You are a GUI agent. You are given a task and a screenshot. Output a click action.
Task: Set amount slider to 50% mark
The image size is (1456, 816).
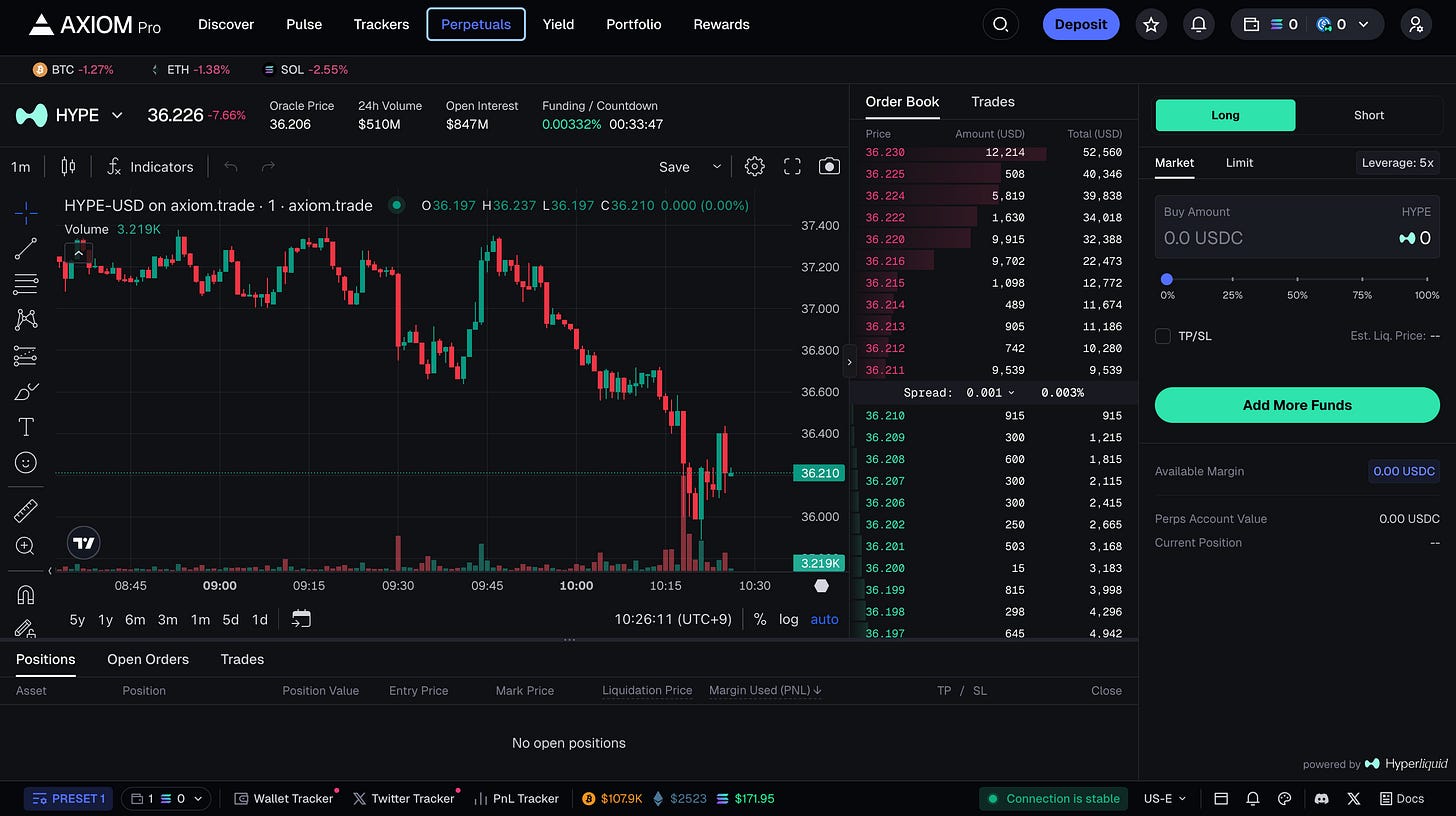click(1297, 280)
